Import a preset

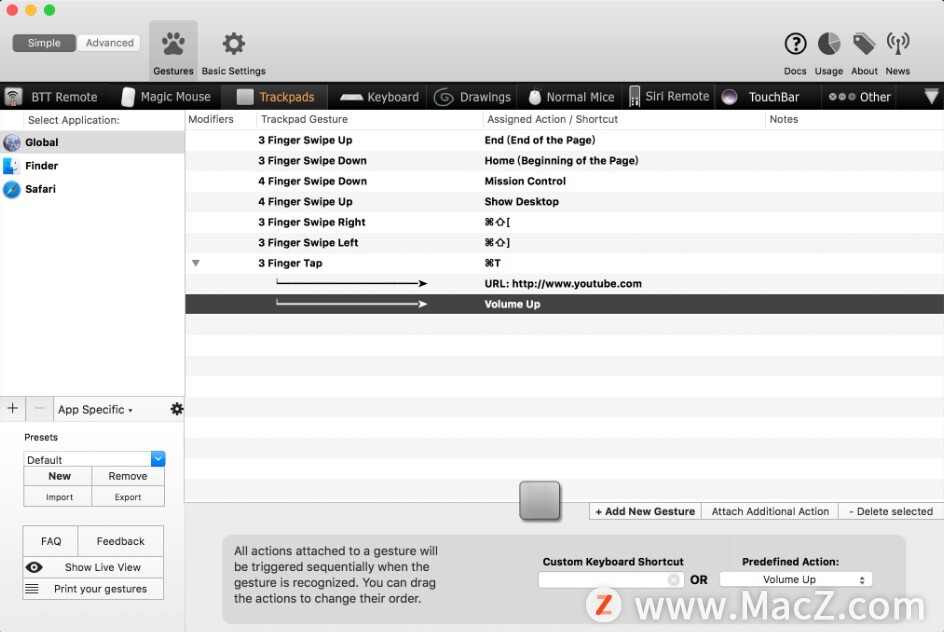(59, 497)
